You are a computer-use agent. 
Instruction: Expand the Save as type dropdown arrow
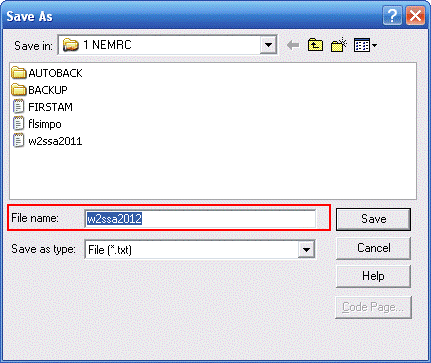(306, 249)
